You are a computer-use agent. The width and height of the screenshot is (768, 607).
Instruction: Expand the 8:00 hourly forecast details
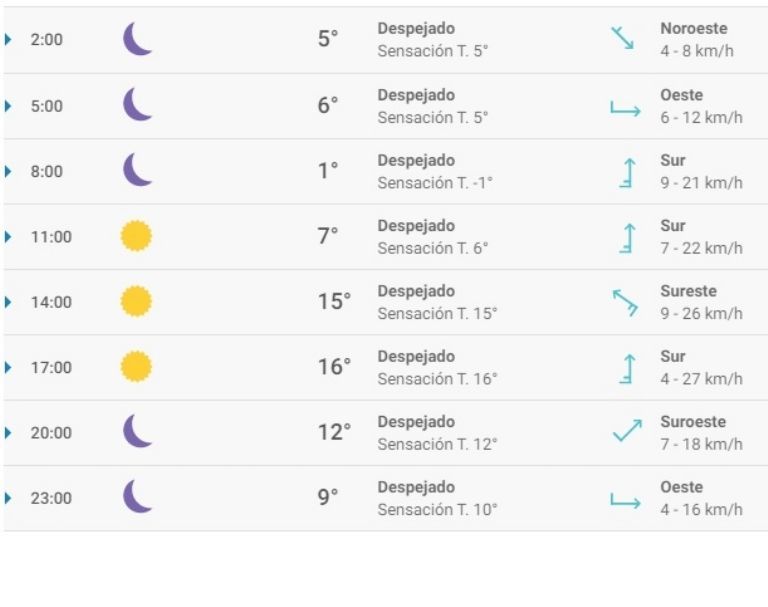9,171
